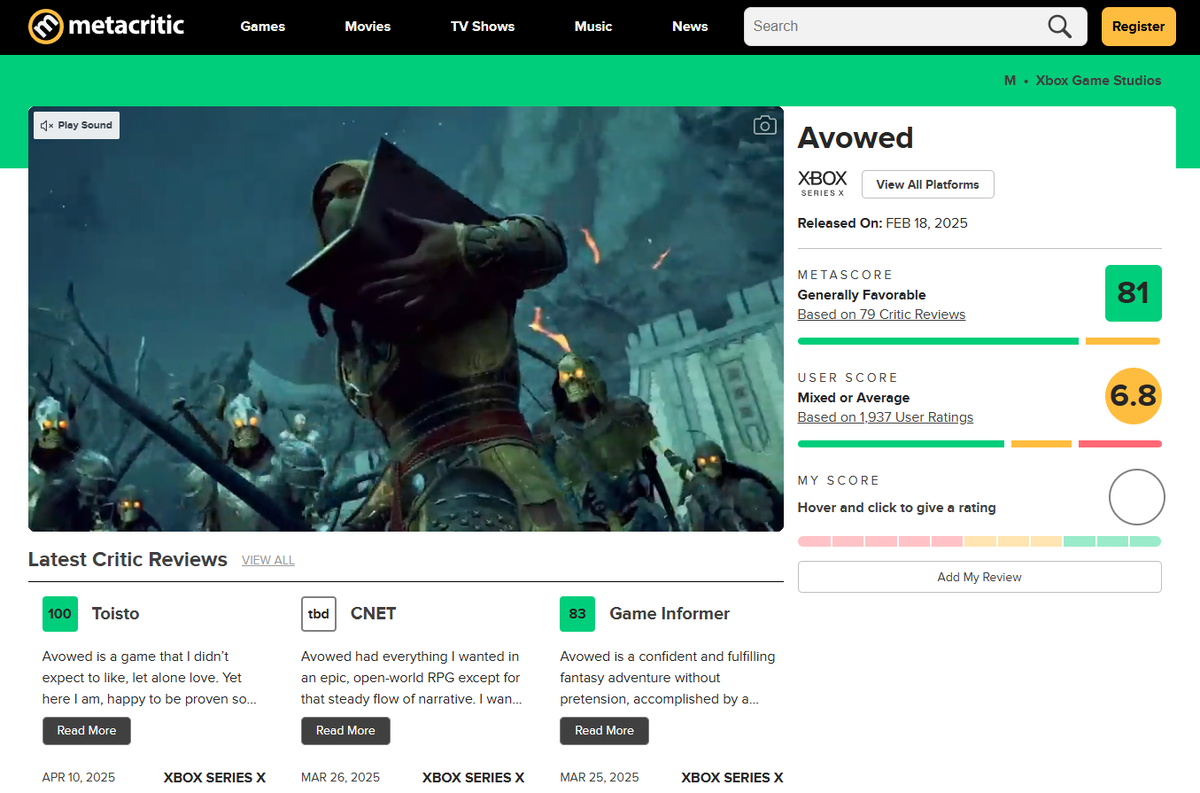Click the M rating label

(1010, 80)
